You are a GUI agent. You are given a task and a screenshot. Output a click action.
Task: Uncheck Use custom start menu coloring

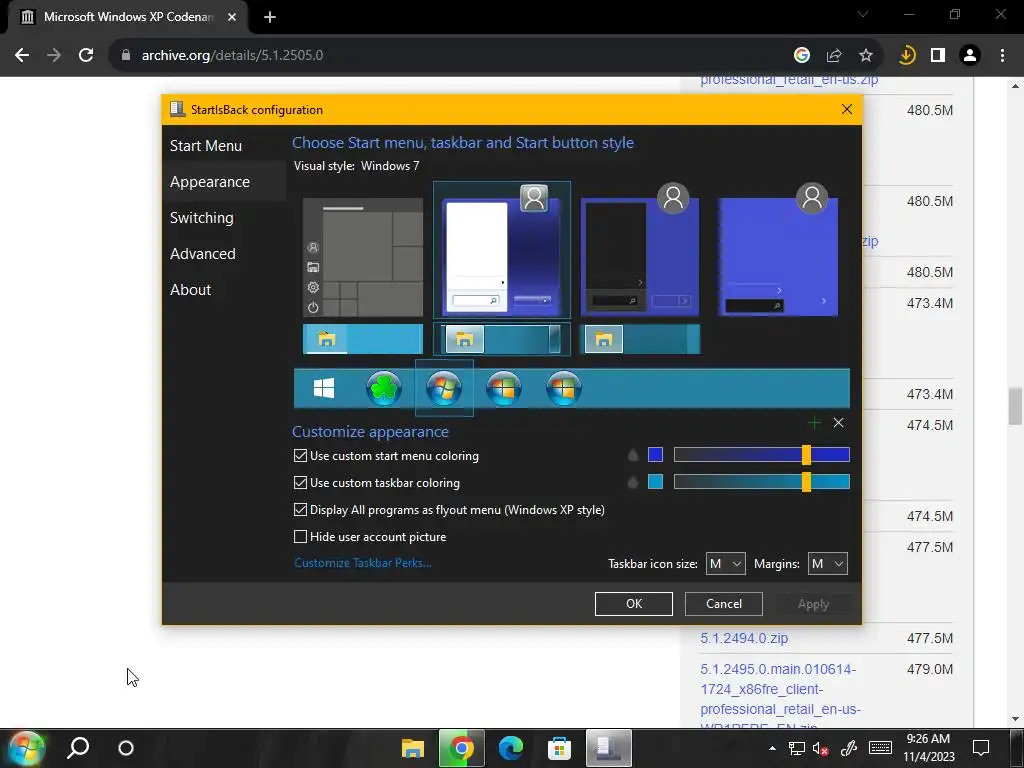coord(300,456)
